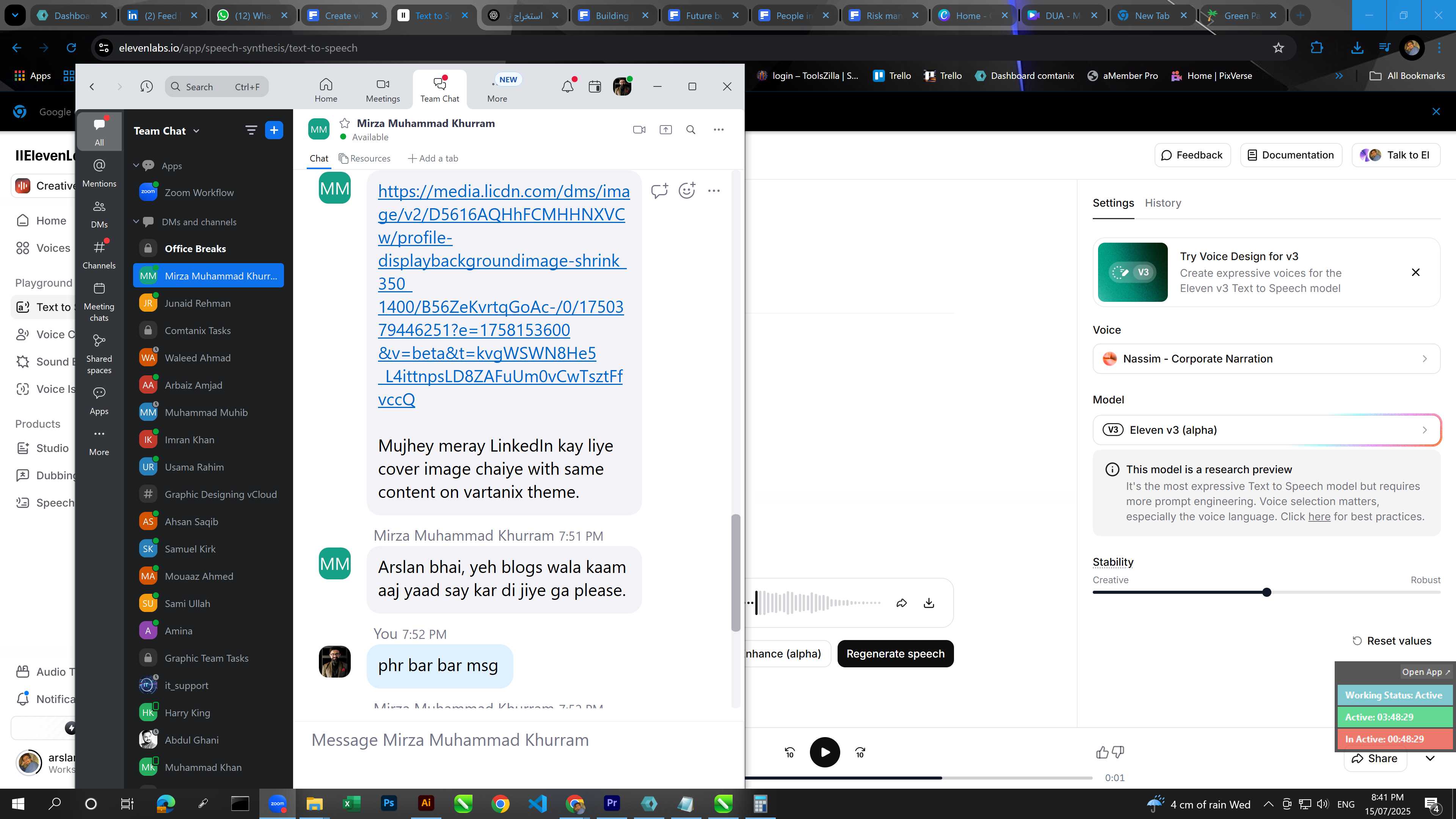The width and height of the screenshot is (1456, 819).
Task: Bookmark this page with the star icon
Action: pyautogui.click(x=1279, y=48)
